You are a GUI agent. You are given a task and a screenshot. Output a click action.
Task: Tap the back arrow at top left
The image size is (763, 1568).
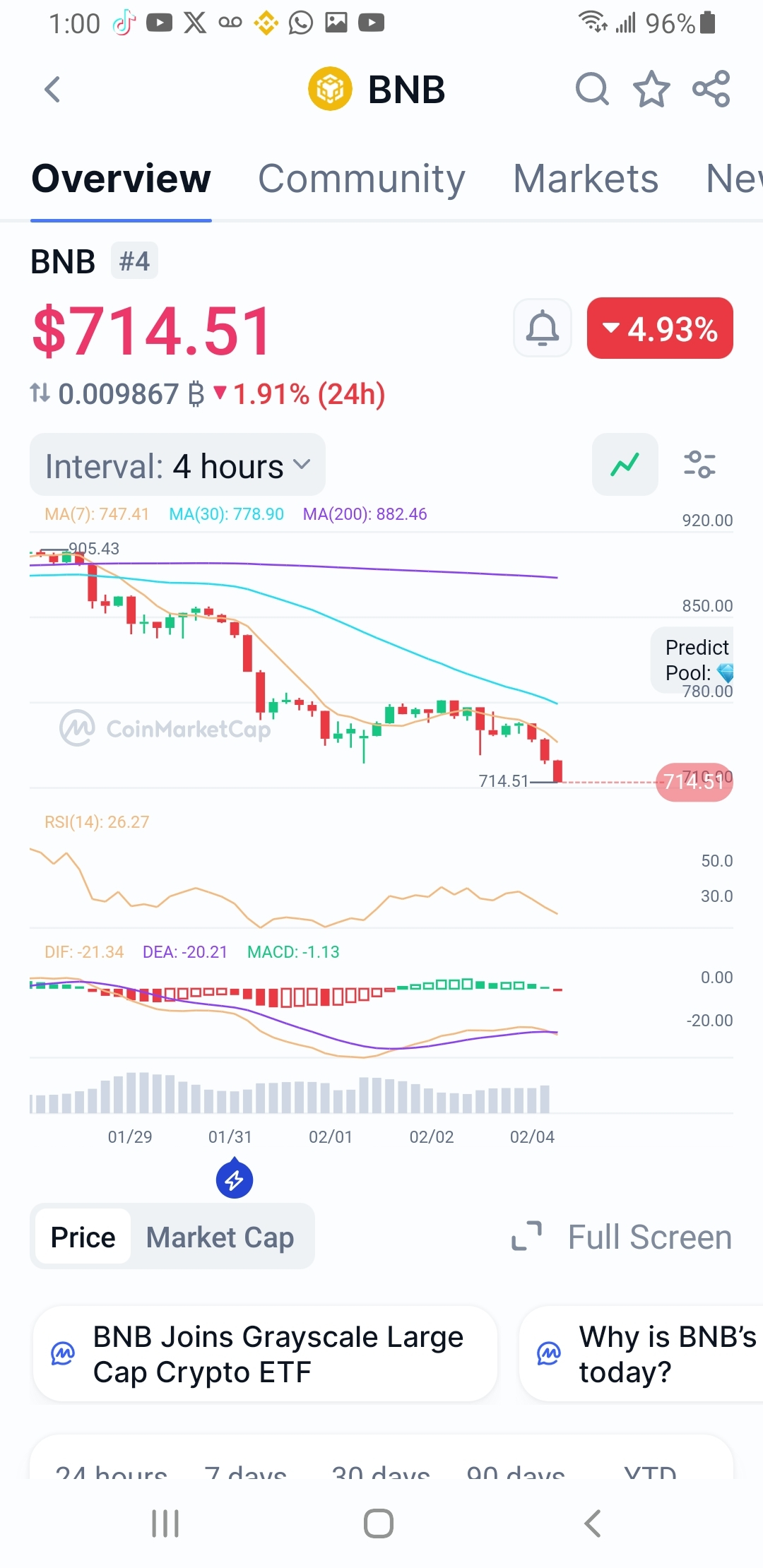click(52, 90)
